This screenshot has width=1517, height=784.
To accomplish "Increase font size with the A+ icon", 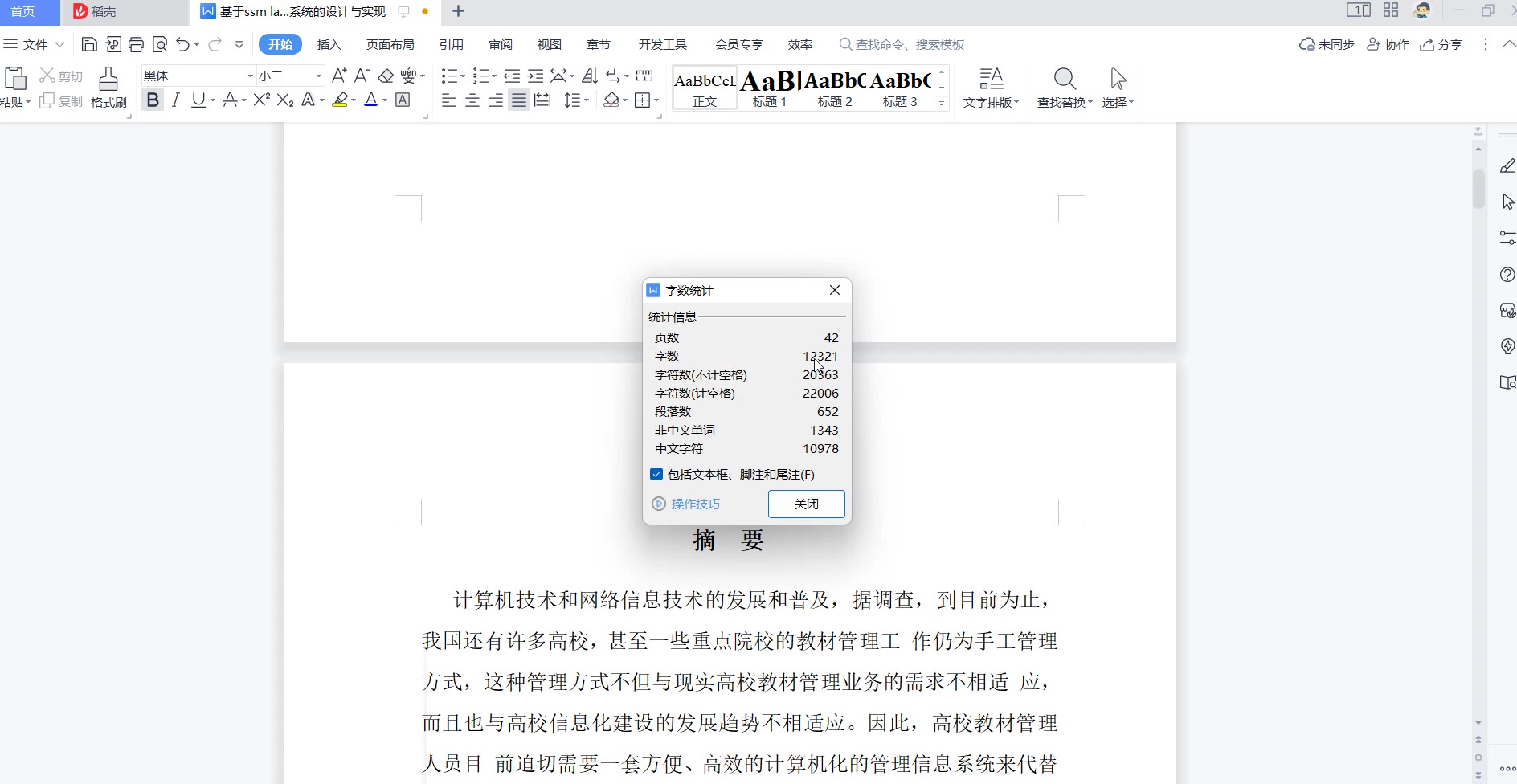I will [339, 76].
